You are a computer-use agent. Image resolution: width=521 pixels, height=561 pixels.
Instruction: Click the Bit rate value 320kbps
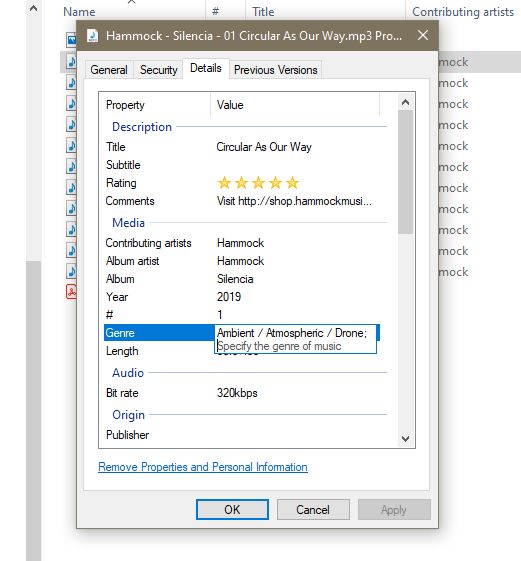pos(237,393)
